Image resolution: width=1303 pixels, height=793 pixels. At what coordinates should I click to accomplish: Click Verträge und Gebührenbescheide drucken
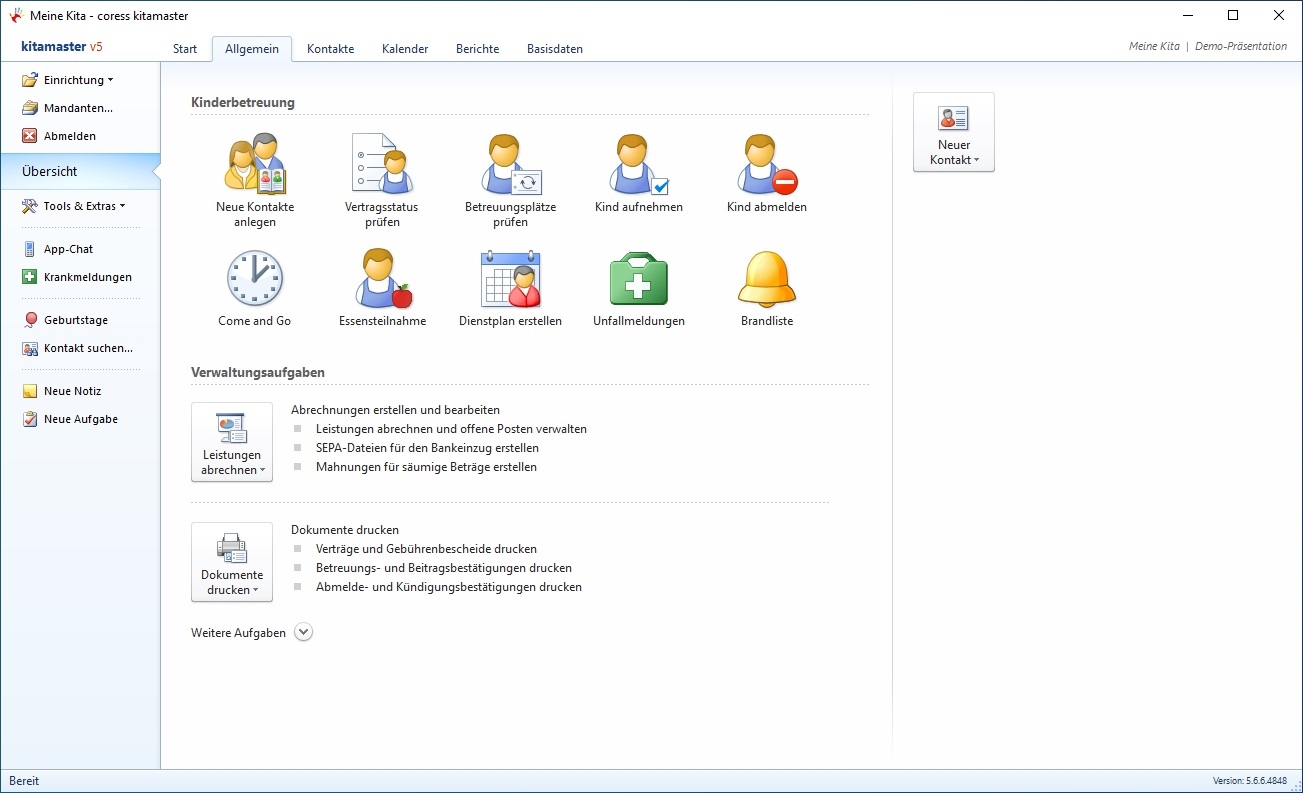(426, 549)
